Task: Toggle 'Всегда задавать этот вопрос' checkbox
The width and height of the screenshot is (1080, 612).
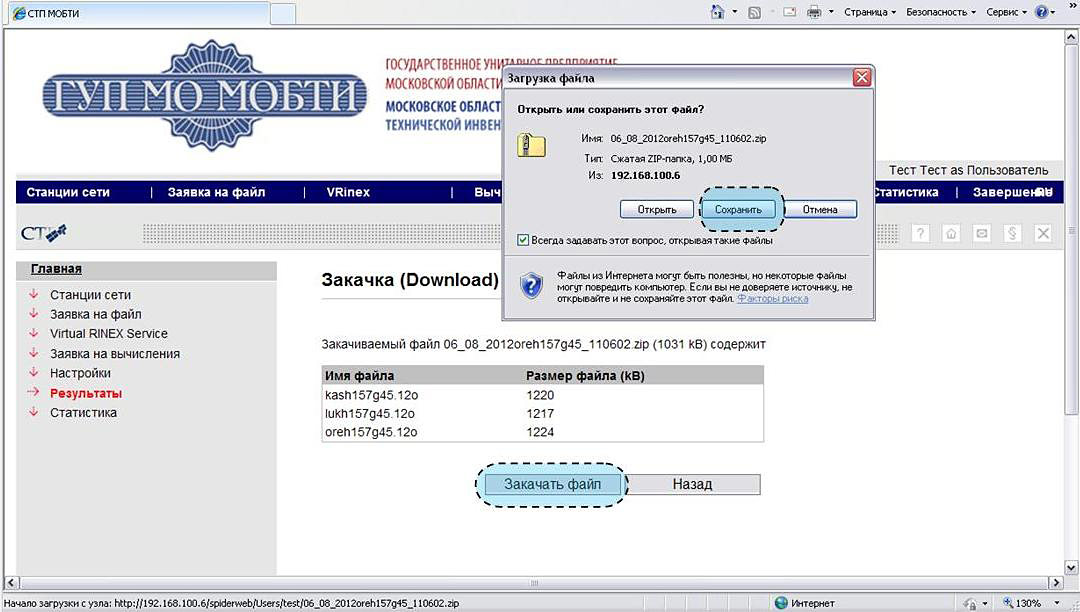Action: tap(523, 240)
